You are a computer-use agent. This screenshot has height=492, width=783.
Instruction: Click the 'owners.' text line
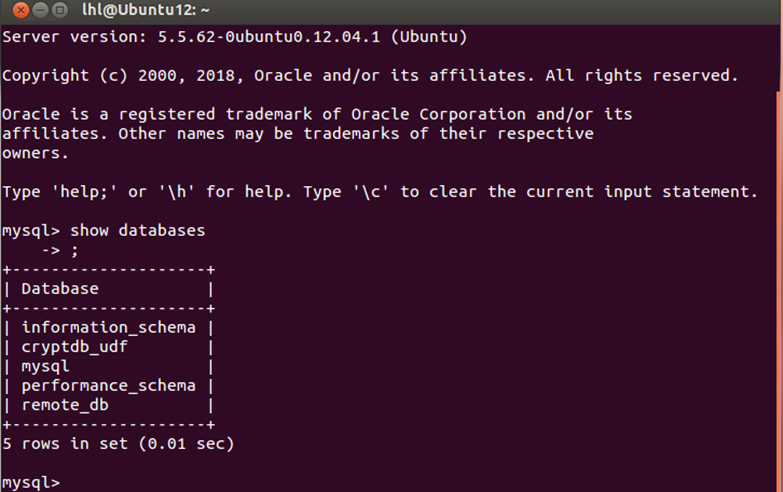(35, 153)
